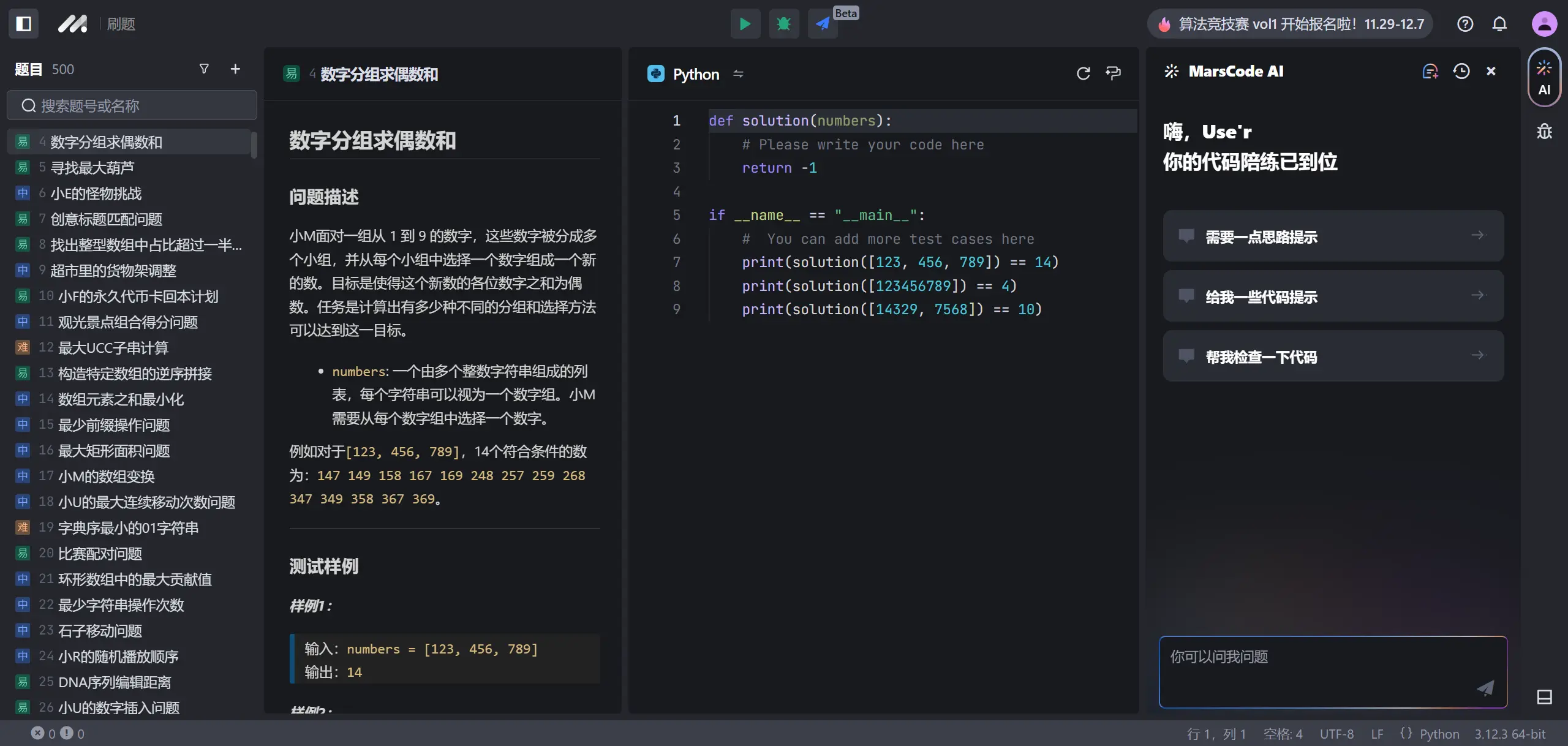The height and width of the screenshot is (746, 1568).
Task: Select the Python language label in editor header
Action: [x=696, y=74]
